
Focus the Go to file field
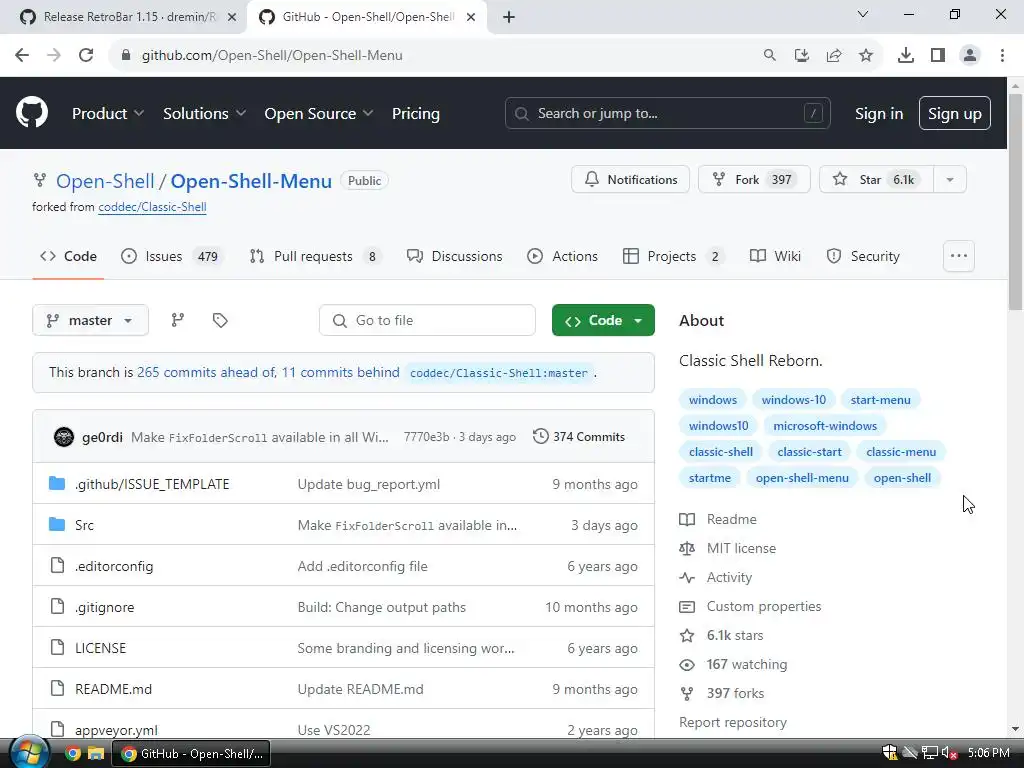[x=427, y=320]
